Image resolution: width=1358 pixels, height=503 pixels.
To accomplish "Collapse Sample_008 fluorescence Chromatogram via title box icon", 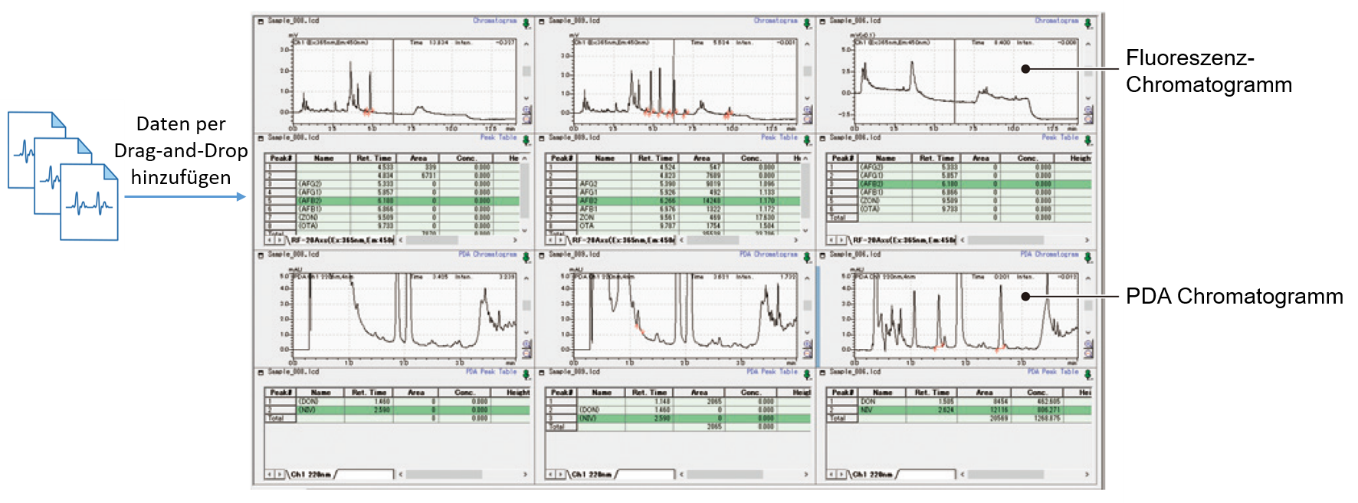I will [x=260, y=20].
